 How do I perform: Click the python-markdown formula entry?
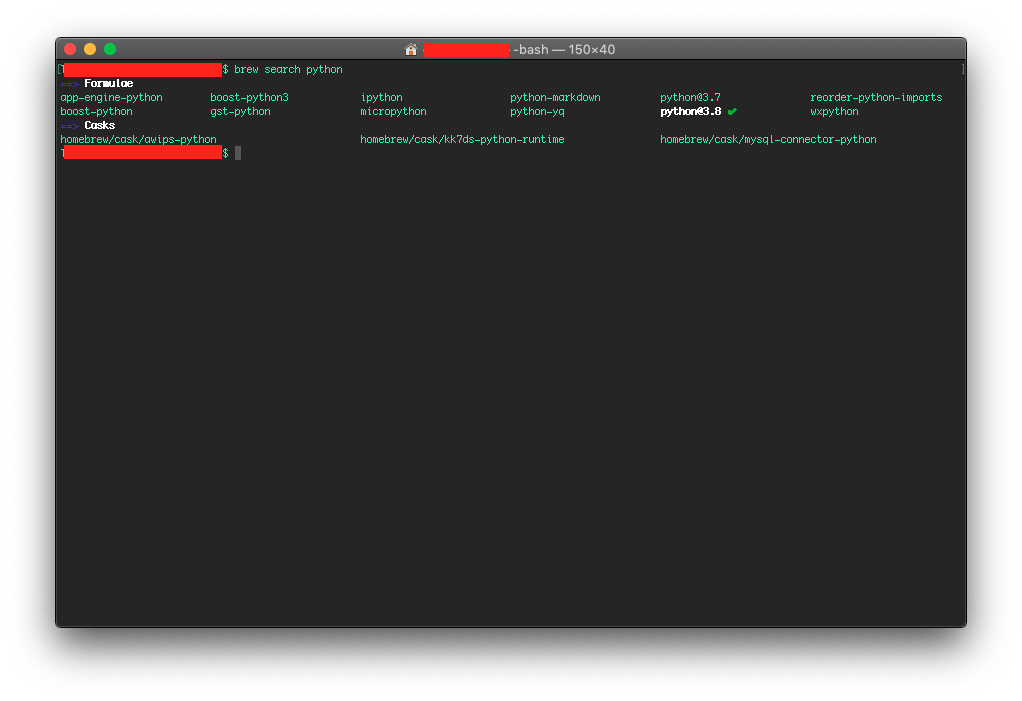coord(555,98)
